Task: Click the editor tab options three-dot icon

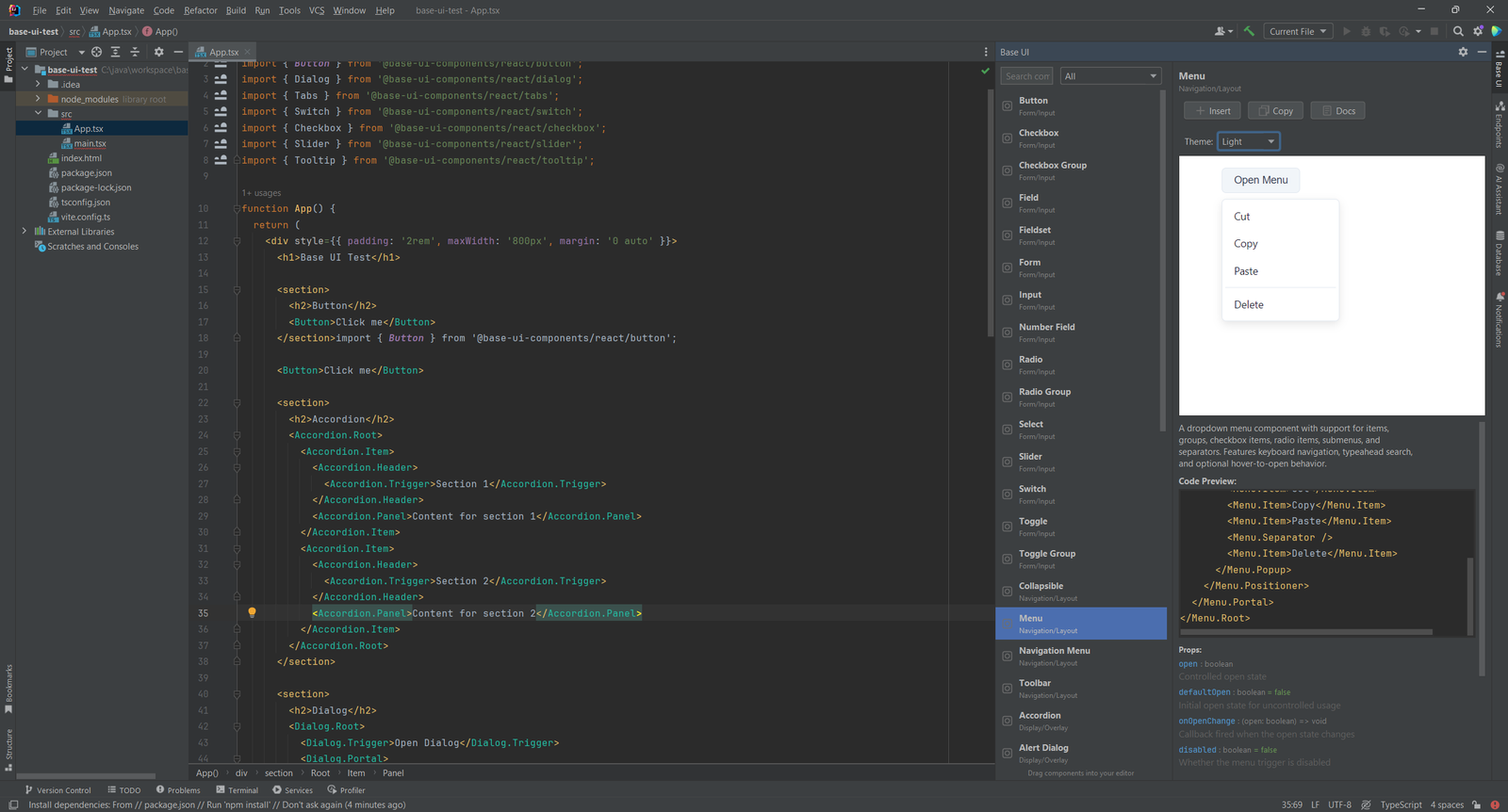Action: tap(986, 52)
